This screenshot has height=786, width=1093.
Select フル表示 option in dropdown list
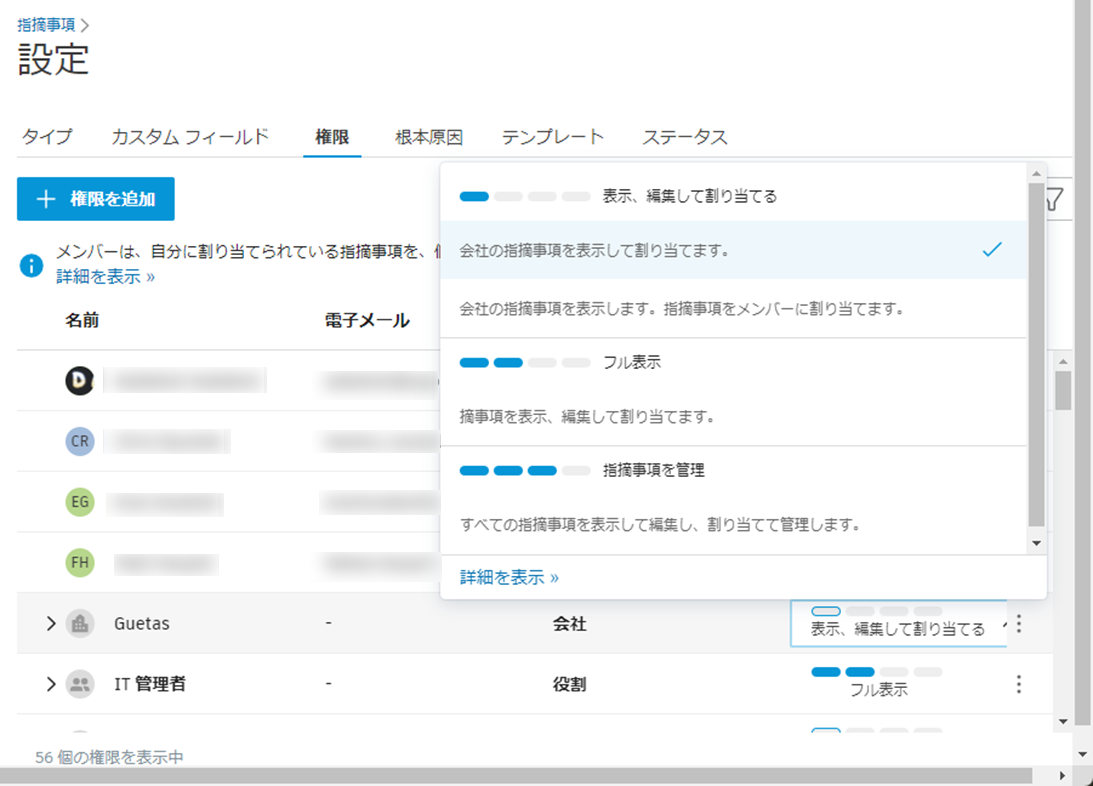(560, 362)
